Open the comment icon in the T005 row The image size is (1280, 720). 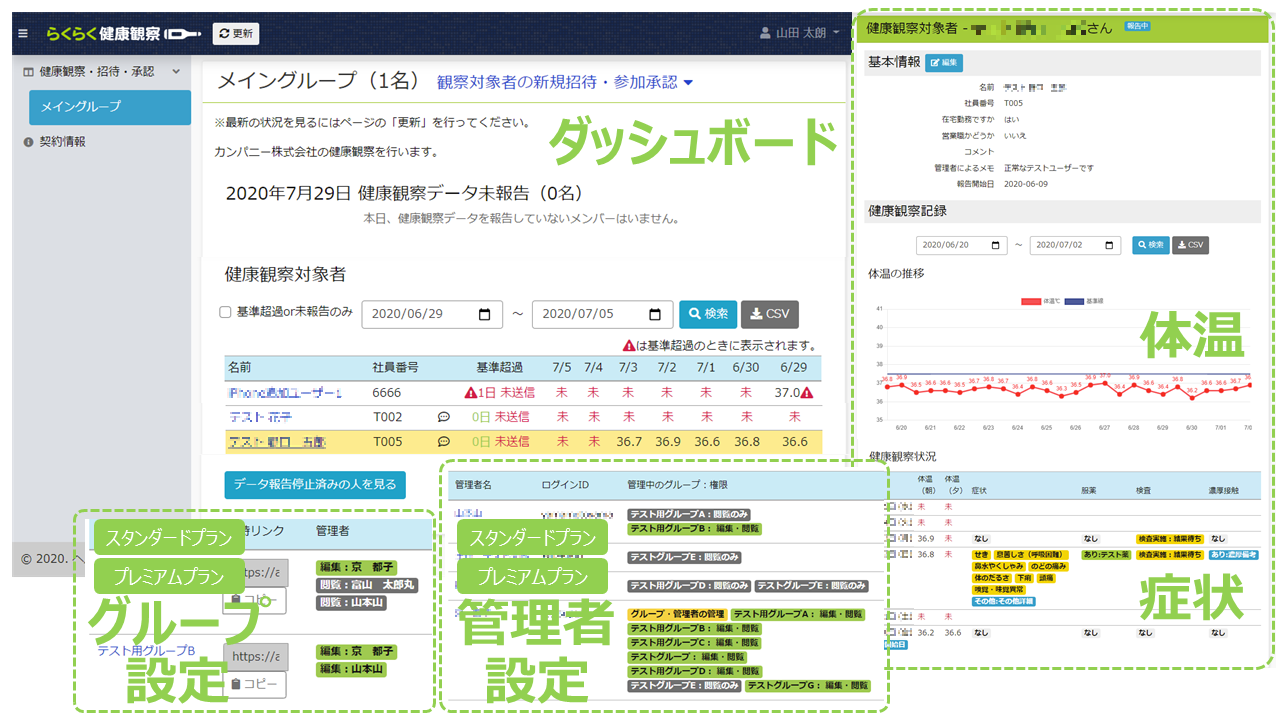(443, 441)
